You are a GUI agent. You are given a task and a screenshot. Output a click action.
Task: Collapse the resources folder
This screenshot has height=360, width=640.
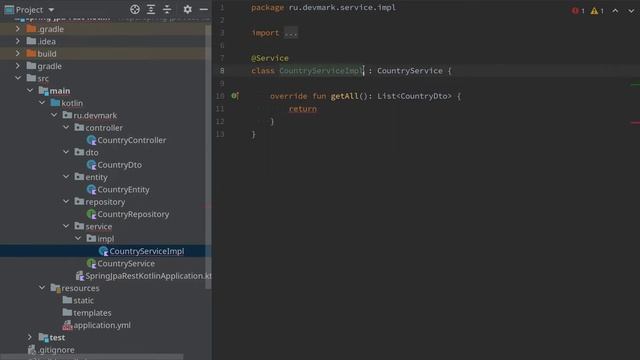click(42, 288)
